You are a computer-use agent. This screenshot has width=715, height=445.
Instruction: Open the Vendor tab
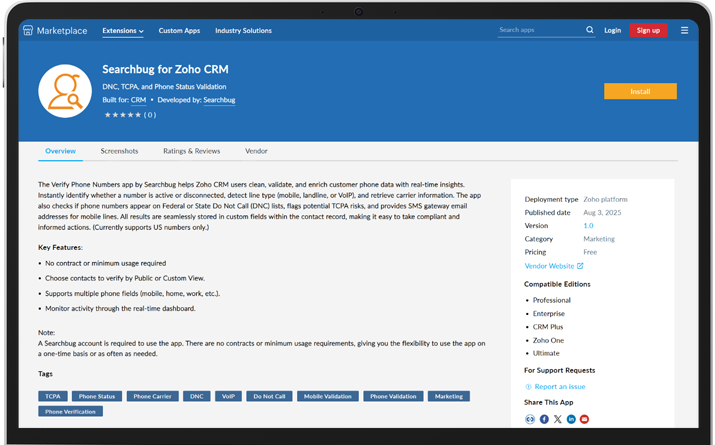(x=256, y=151)
